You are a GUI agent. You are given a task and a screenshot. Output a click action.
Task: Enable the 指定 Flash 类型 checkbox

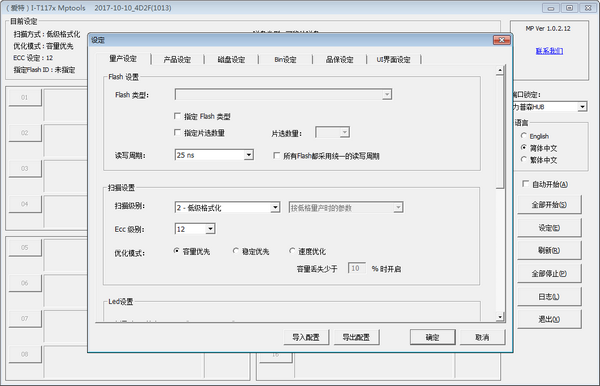tap(177, 116)
